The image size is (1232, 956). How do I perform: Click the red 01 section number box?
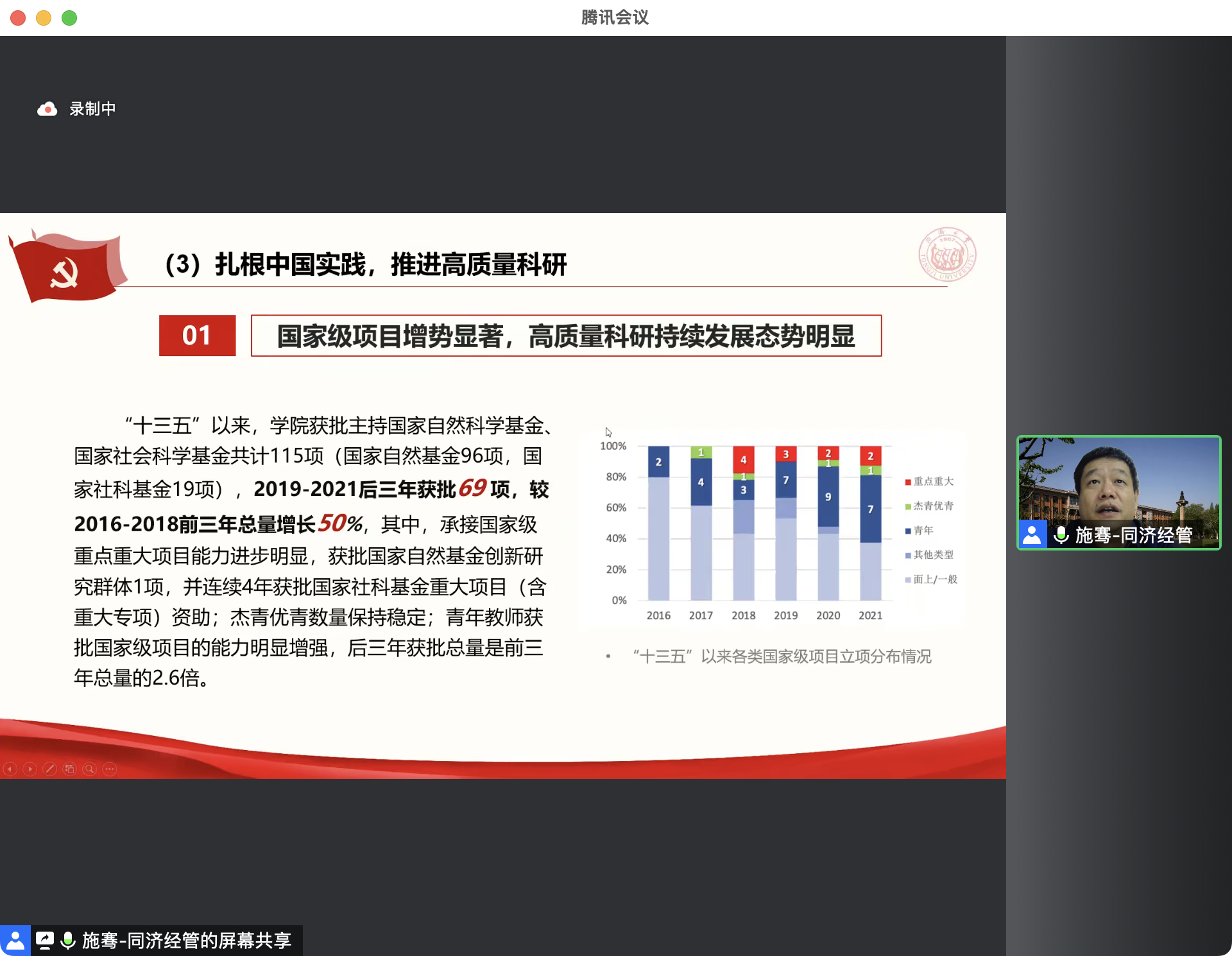click(197, 336)
